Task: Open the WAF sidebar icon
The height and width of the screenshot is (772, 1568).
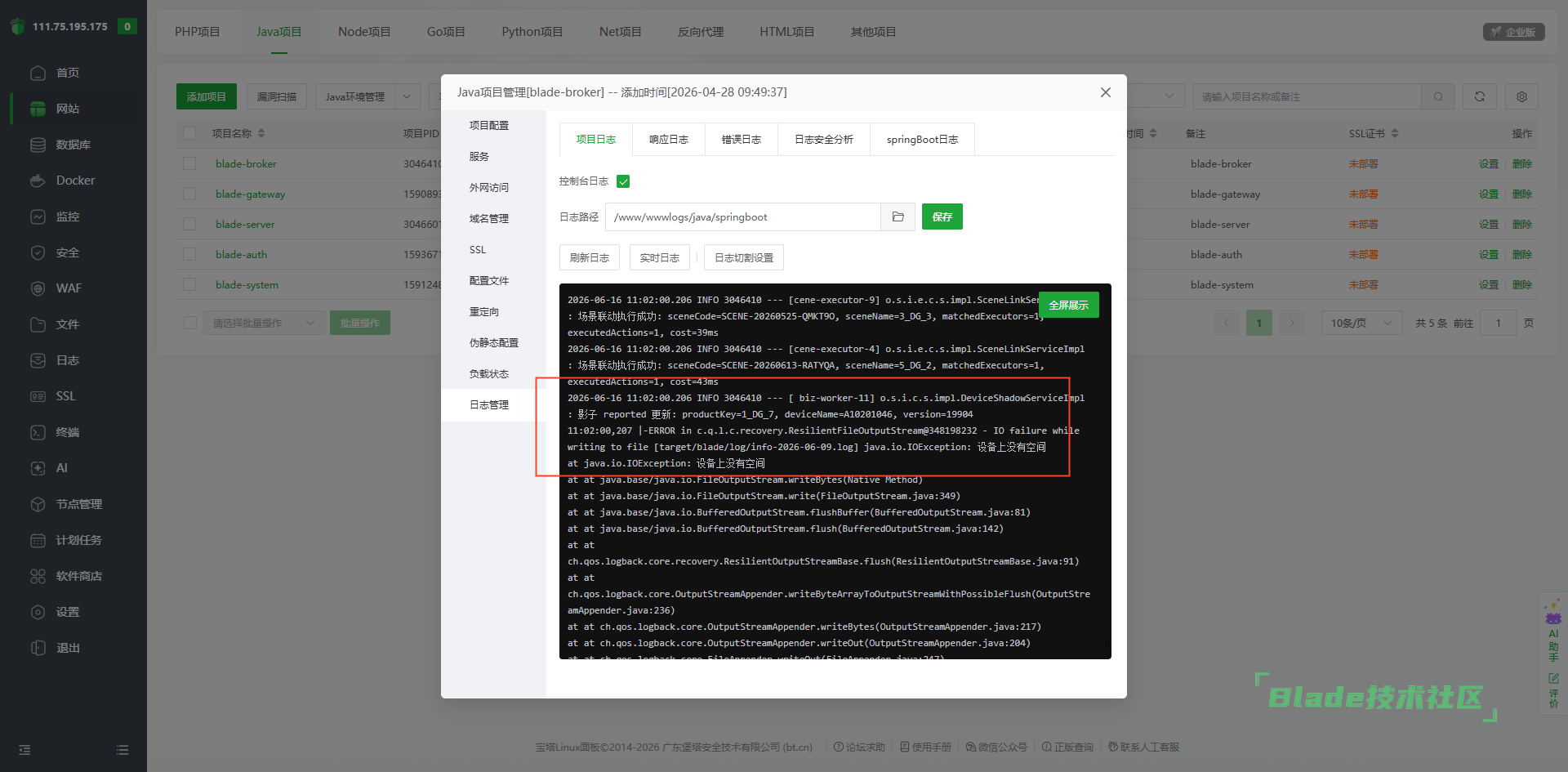Action: [x=38, y=288]
